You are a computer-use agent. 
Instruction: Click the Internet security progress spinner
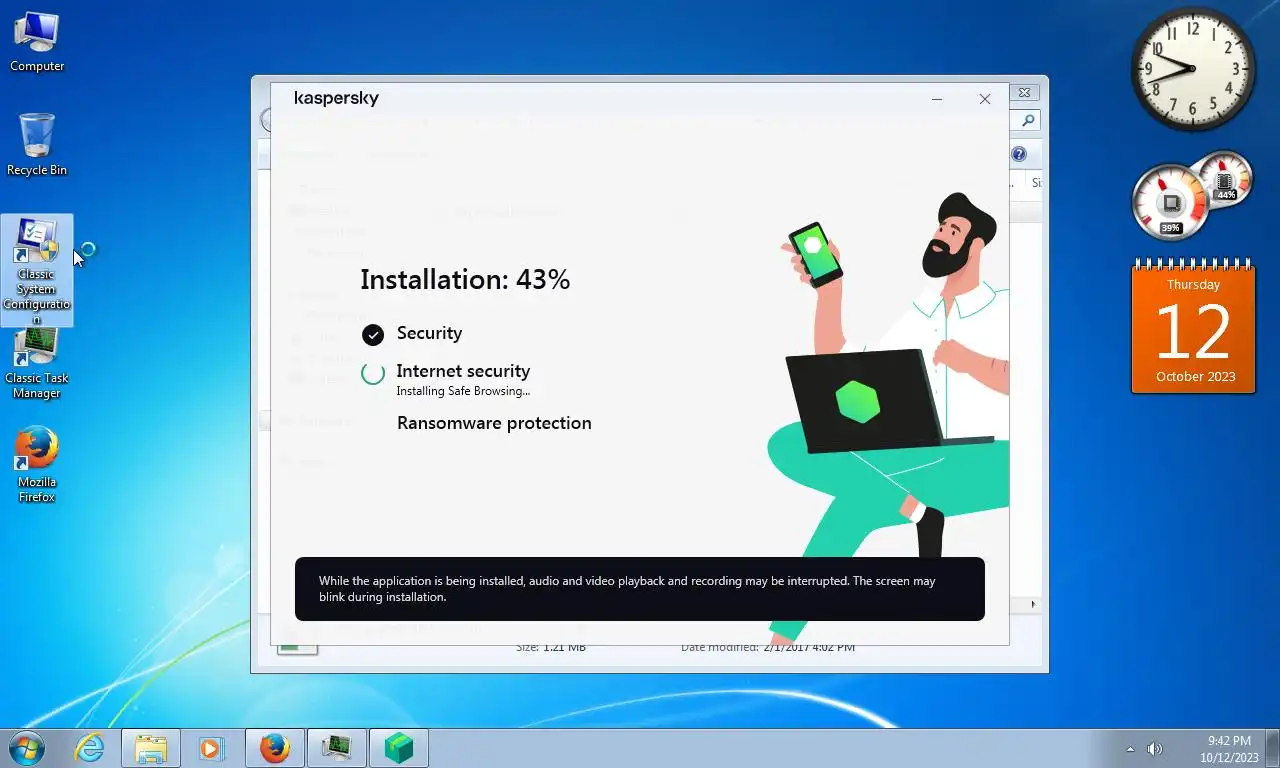373,374
